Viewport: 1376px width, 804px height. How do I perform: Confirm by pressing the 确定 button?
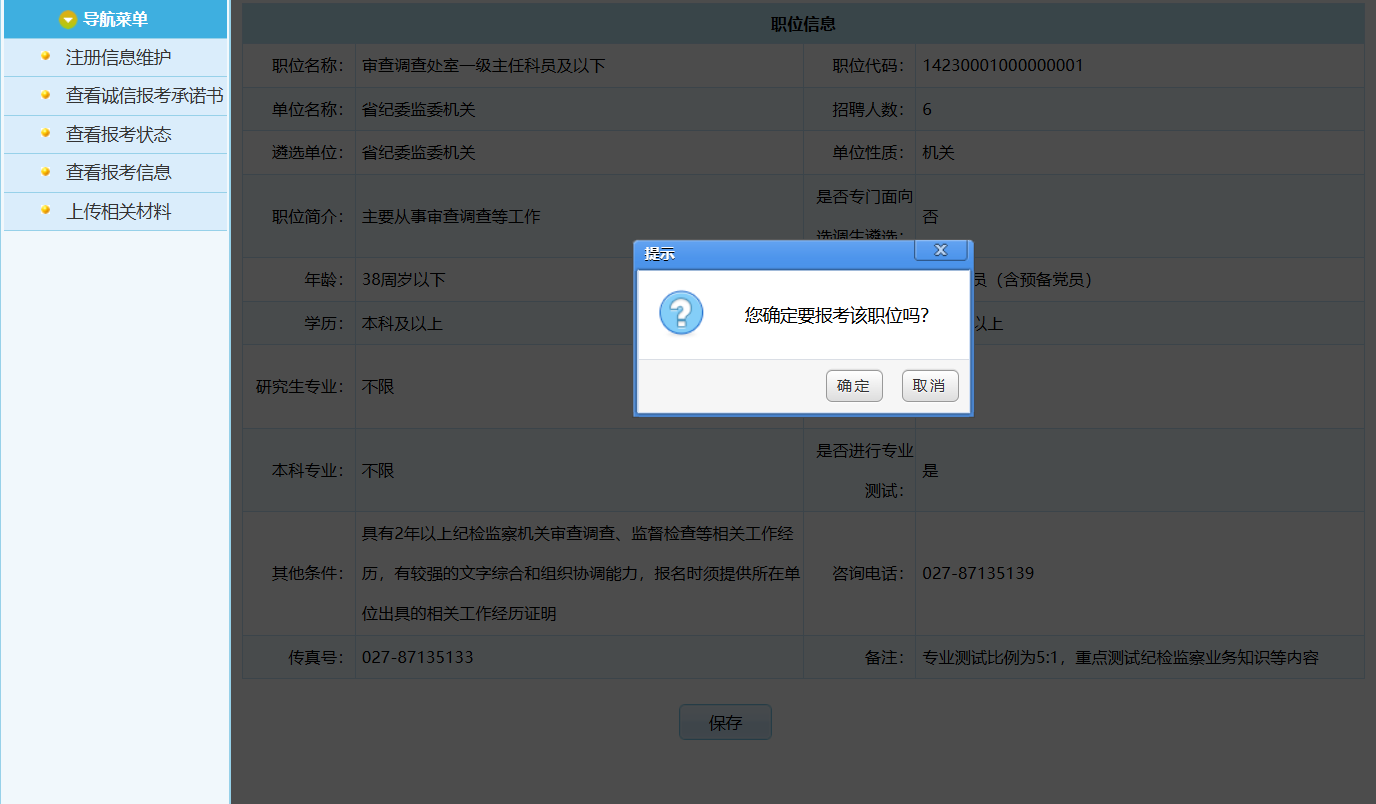(854, 386)
